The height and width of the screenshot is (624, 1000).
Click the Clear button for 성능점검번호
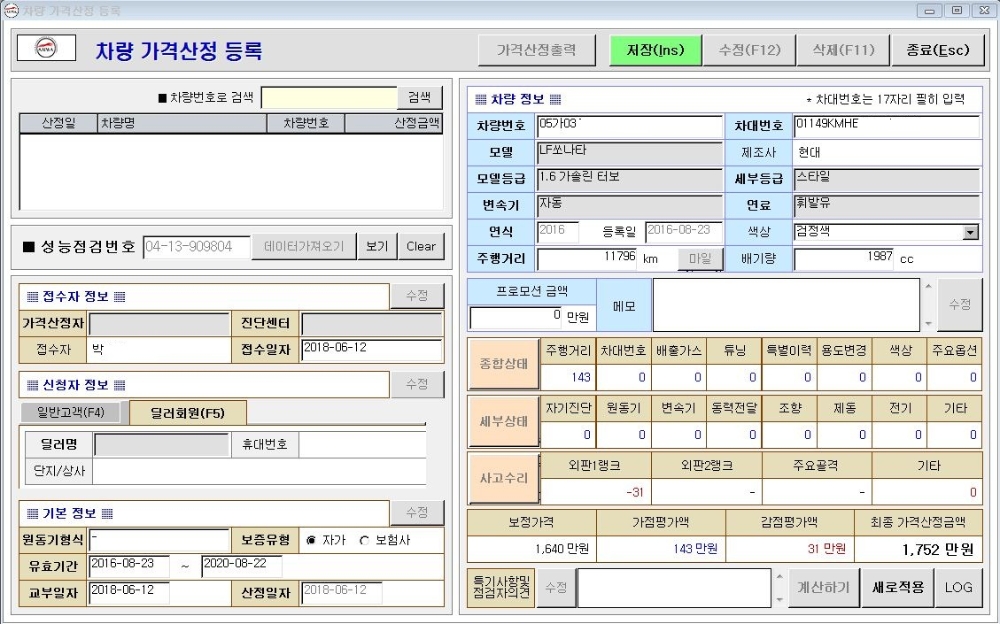tap(420, 246)
